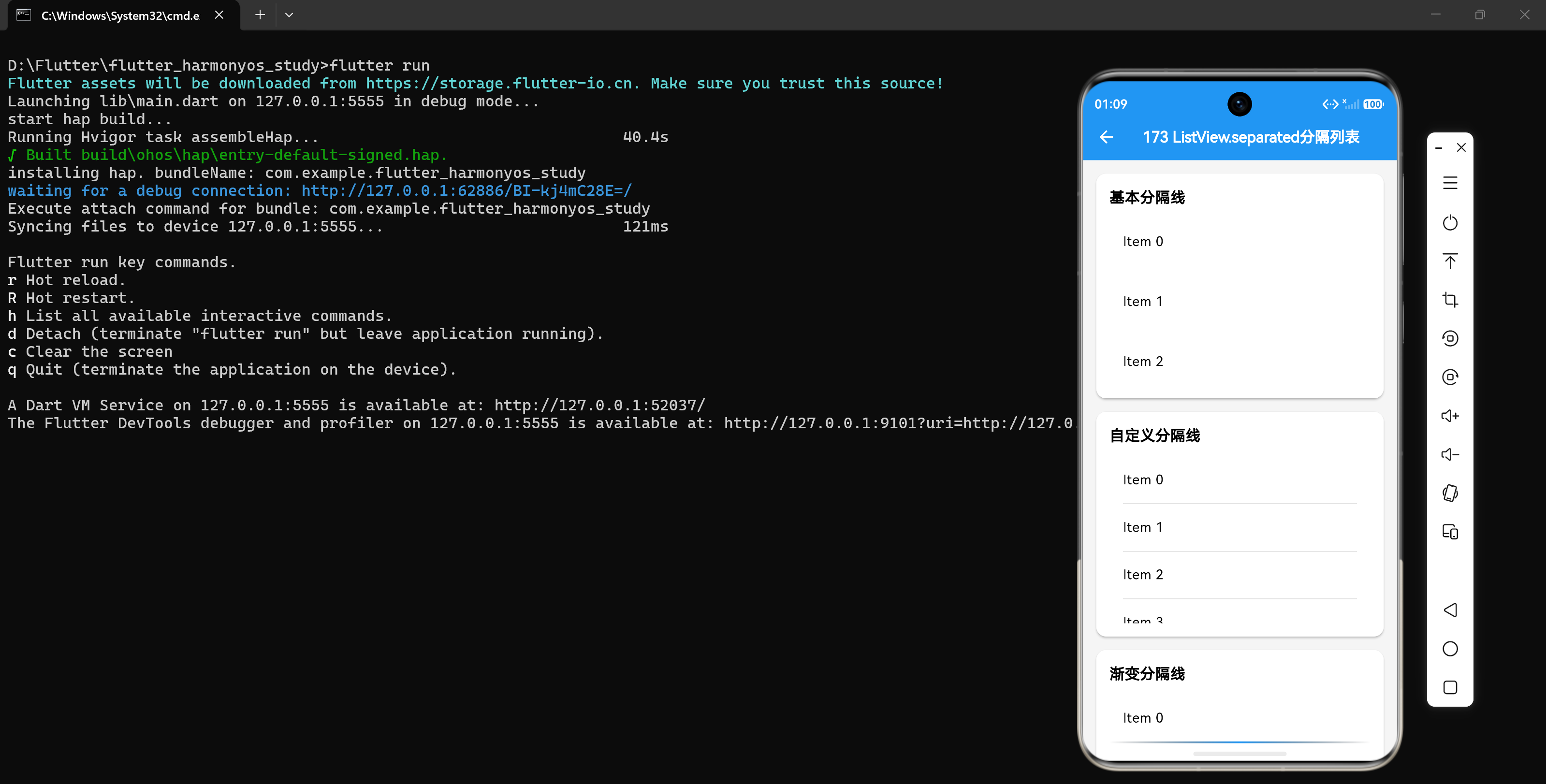Click the emulator back triangle navigation button

[1450, 610]
